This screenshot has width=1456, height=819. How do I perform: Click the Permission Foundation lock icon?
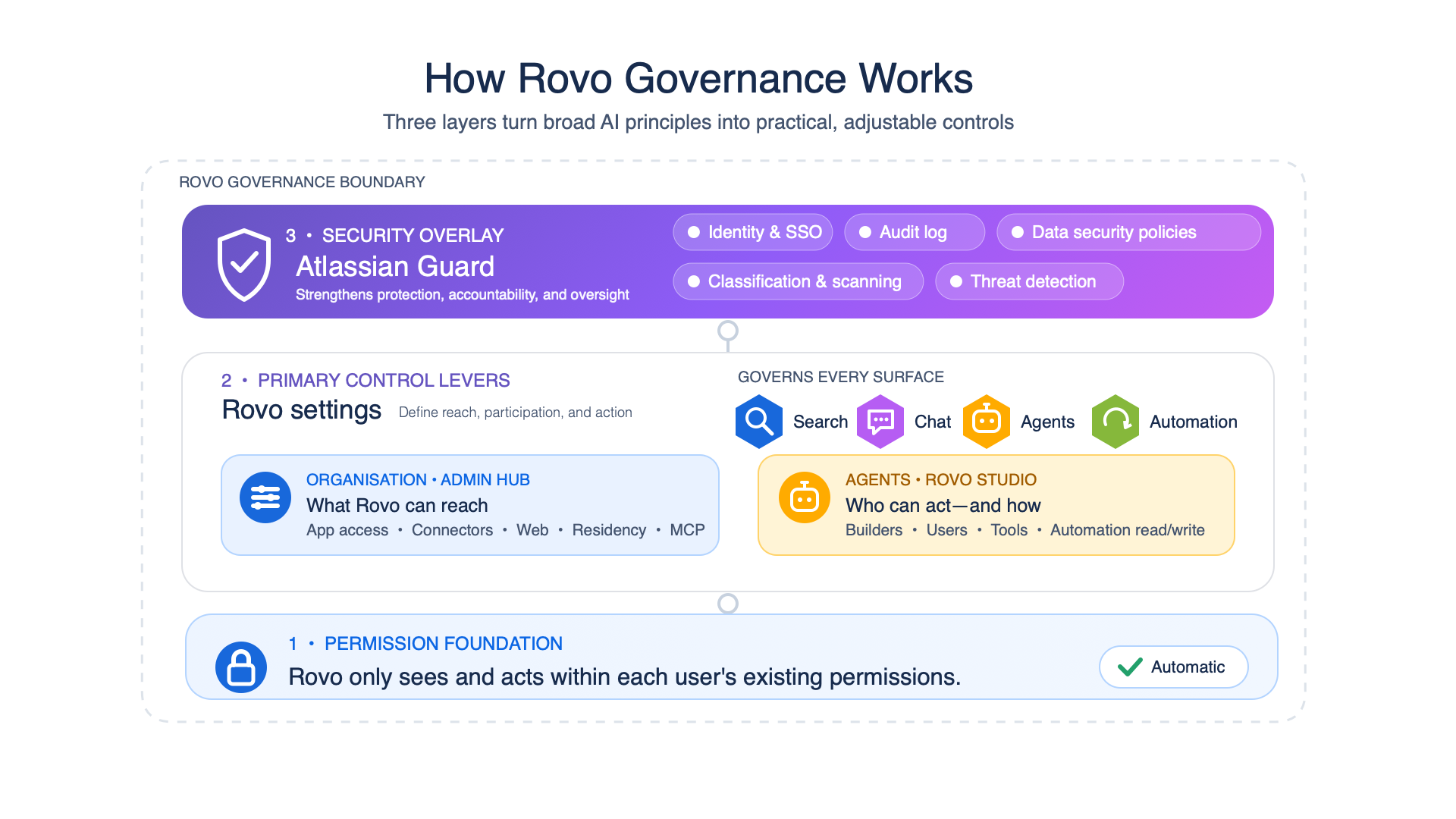click(241, 667)
